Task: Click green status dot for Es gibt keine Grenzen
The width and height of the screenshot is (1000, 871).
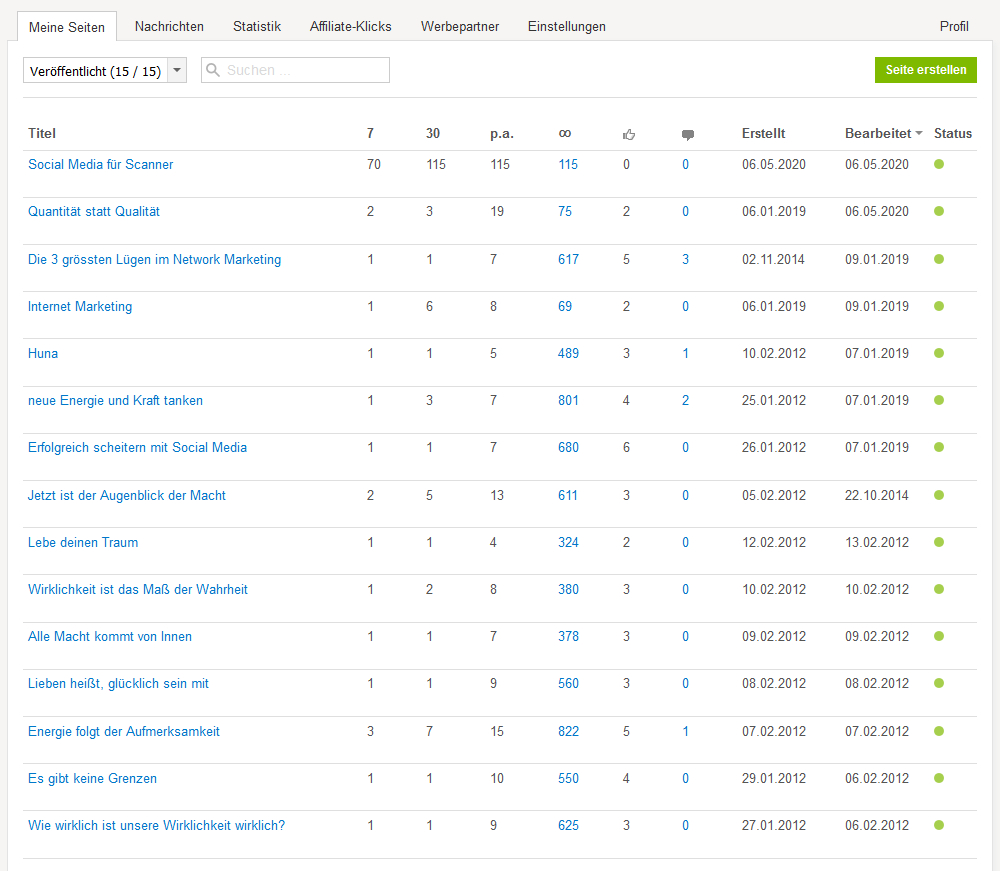Action: click(939, 778)
